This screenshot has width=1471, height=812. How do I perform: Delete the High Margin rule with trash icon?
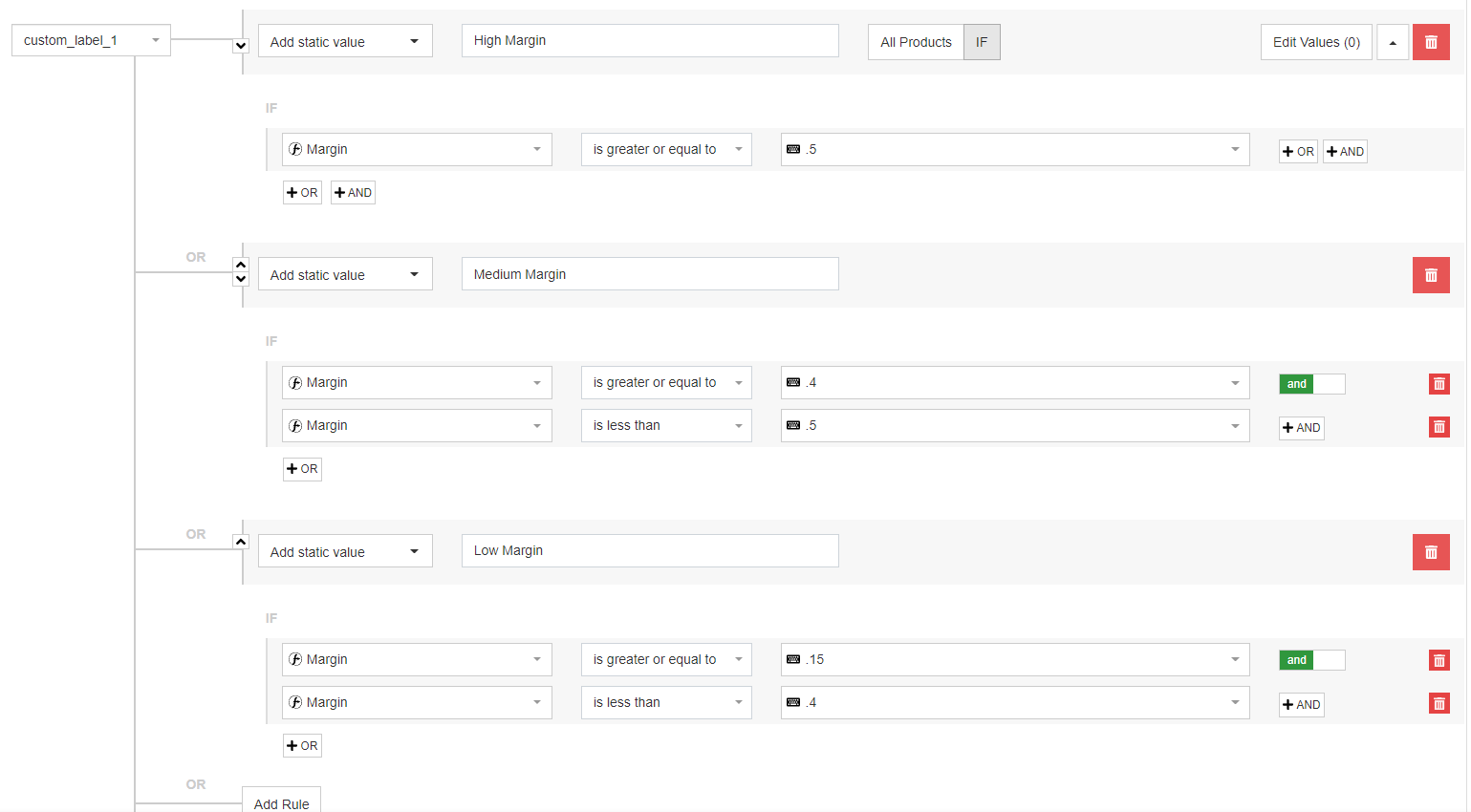click(x=1431, y=42)
